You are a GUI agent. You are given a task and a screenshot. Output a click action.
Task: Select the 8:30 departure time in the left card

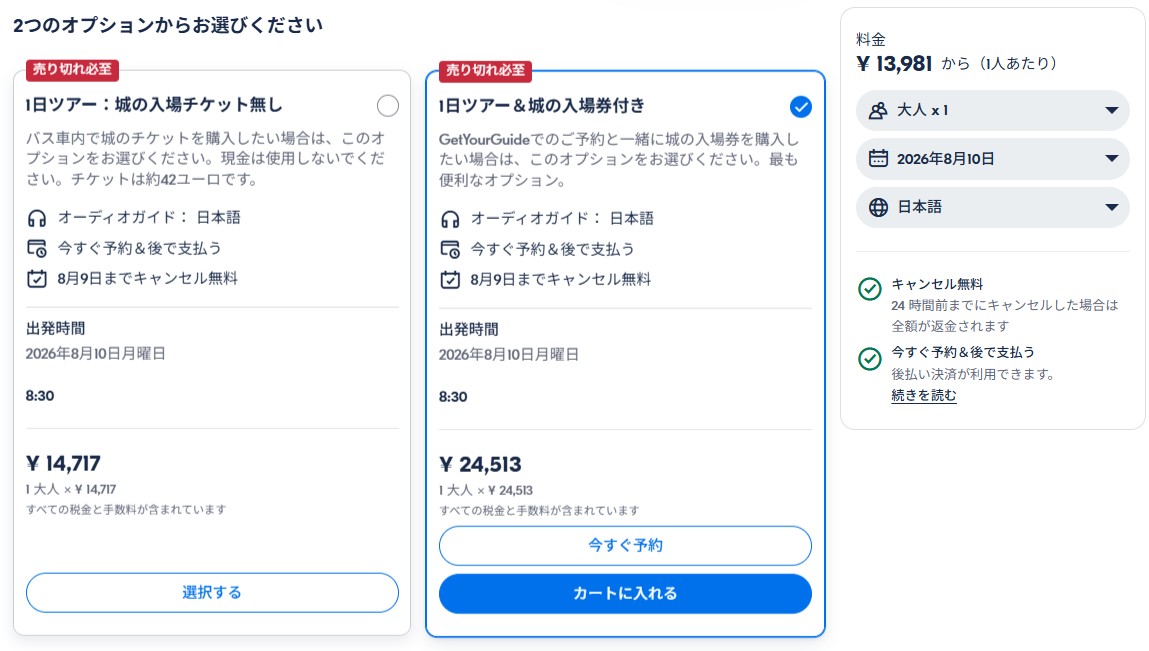click(x=40, y=396)
